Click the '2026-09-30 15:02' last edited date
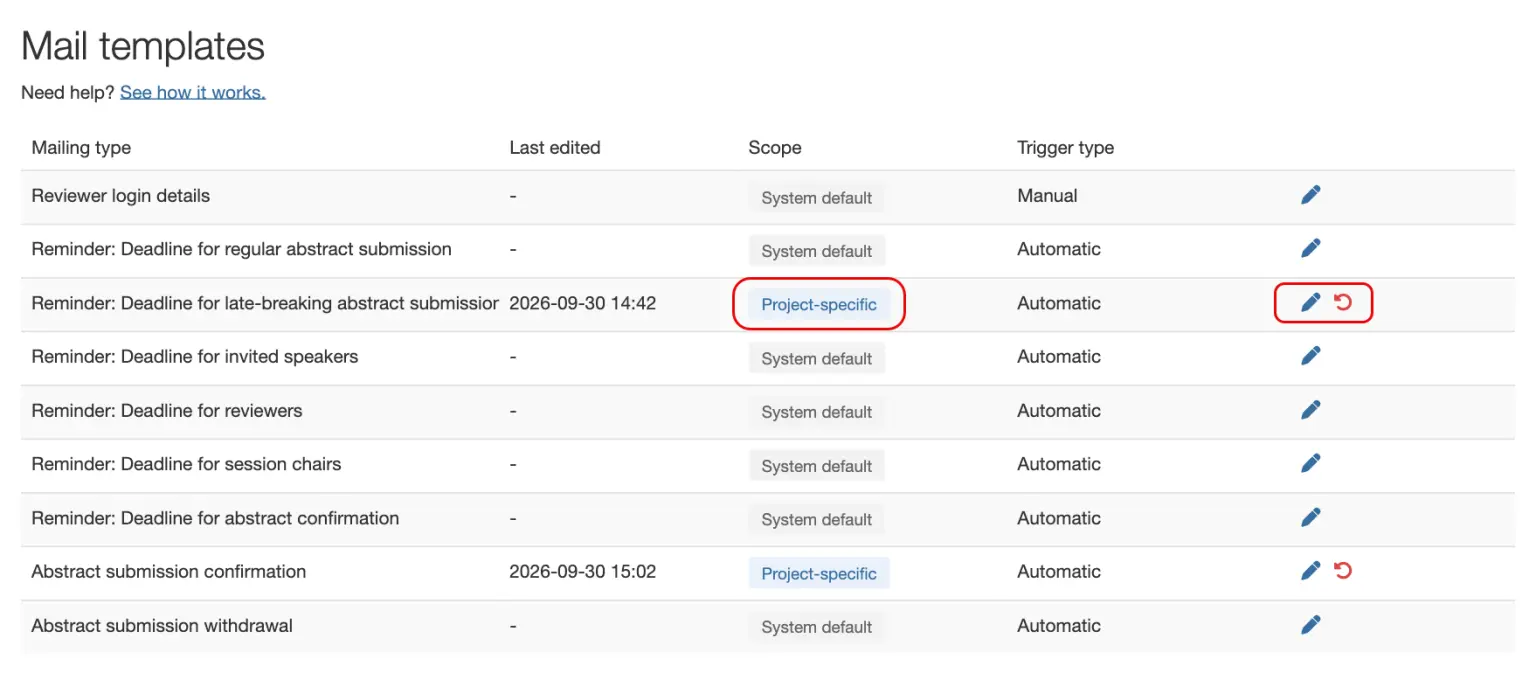Image resolution: width=1536 pixels, height=673 pixels. point(583,572)
